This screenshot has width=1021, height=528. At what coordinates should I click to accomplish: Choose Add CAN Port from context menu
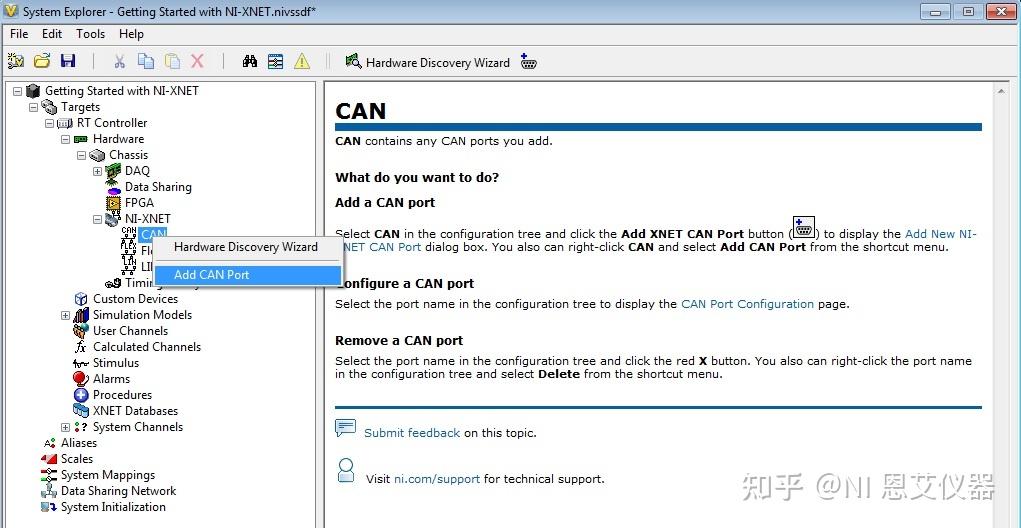click(247, 275)
